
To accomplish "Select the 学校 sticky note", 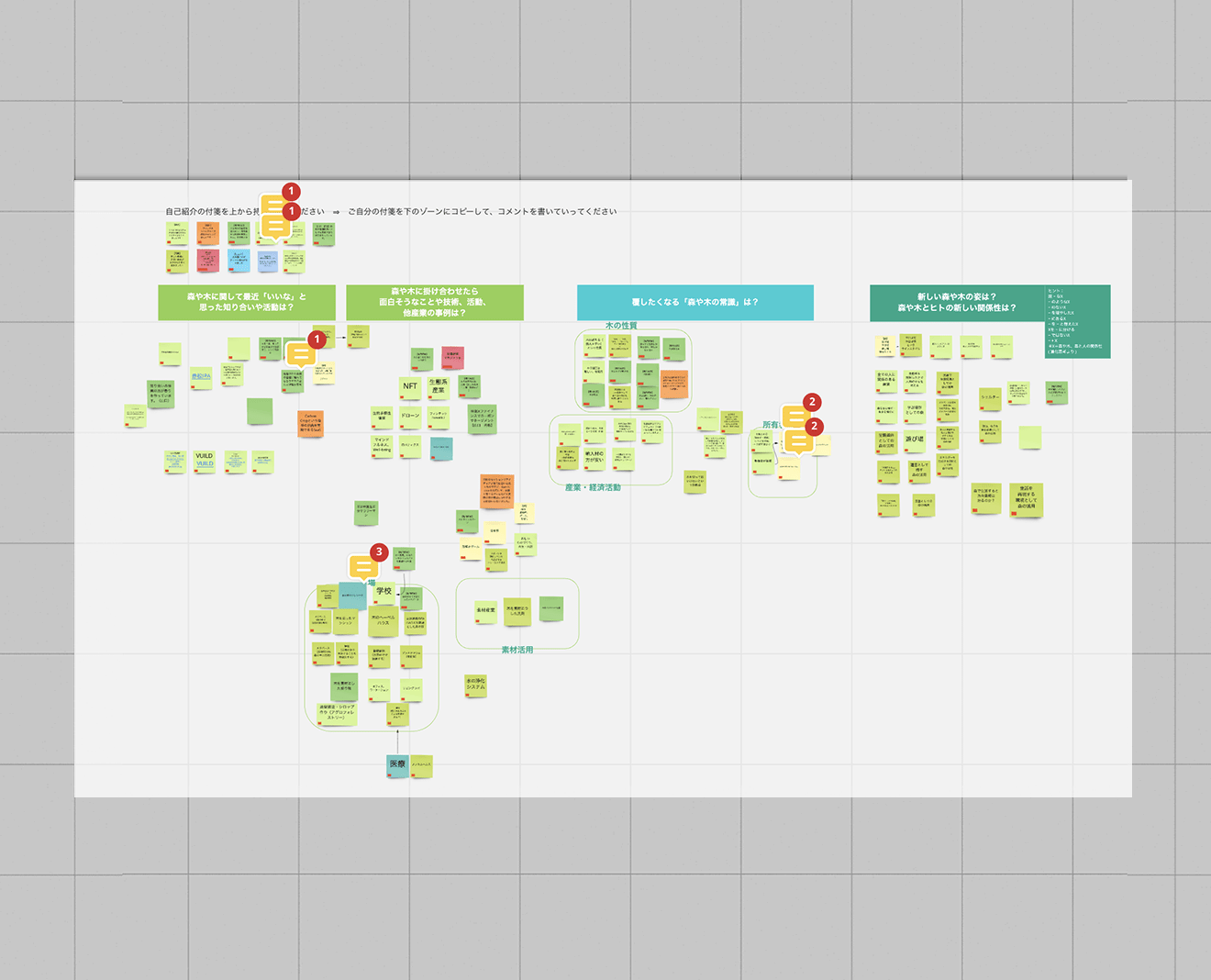I will tap(383, 592).
